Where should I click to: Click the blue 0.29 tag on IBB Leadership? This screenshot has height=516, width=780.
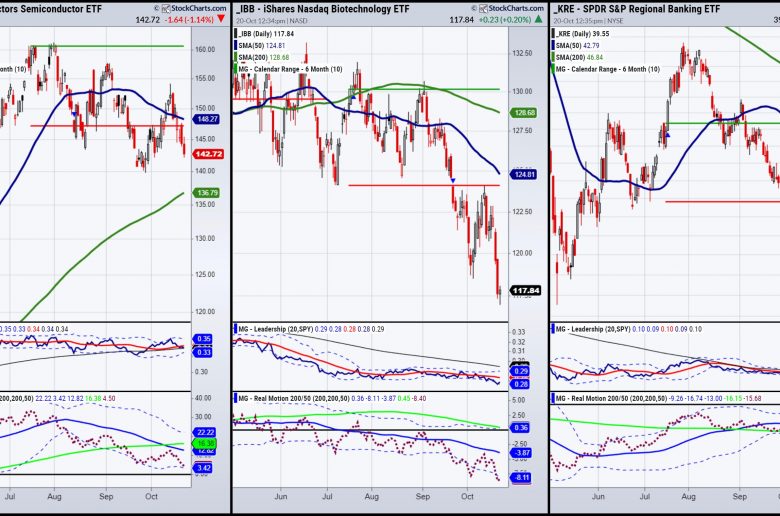coord(521,371)
